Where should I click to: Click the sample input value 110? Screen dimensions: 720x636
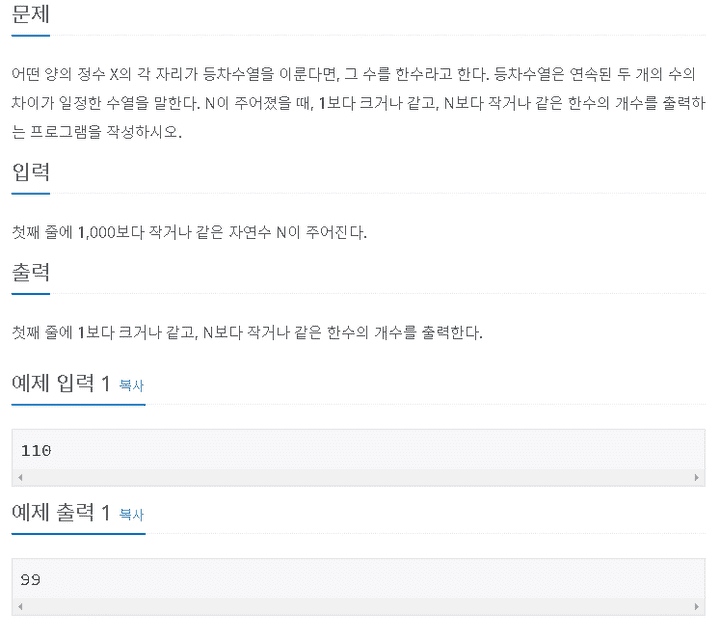click(x=36, y=450)
